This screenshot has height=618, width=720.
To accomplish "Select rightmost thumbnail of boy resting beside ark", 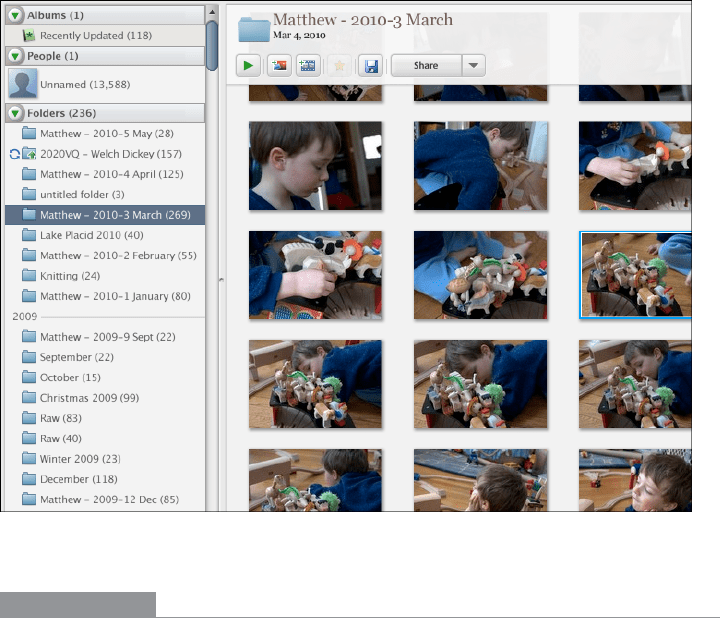I will (635, 384).
